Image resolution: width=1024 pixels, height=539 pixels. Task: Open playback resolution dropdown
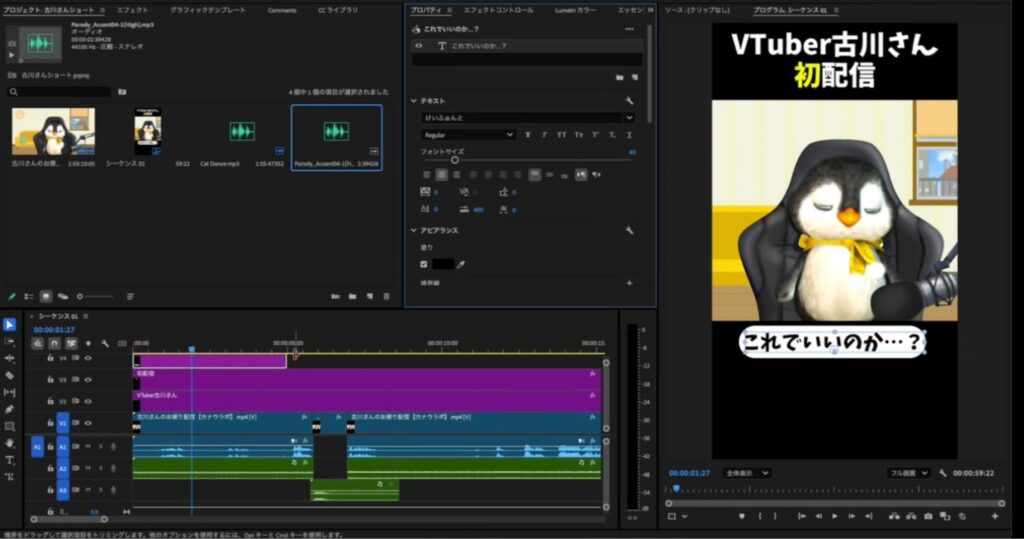908,472
